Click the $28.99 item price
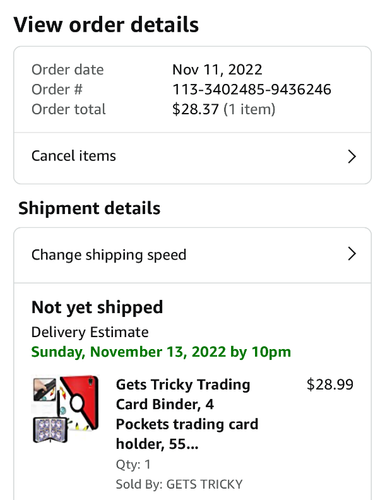 330,384
